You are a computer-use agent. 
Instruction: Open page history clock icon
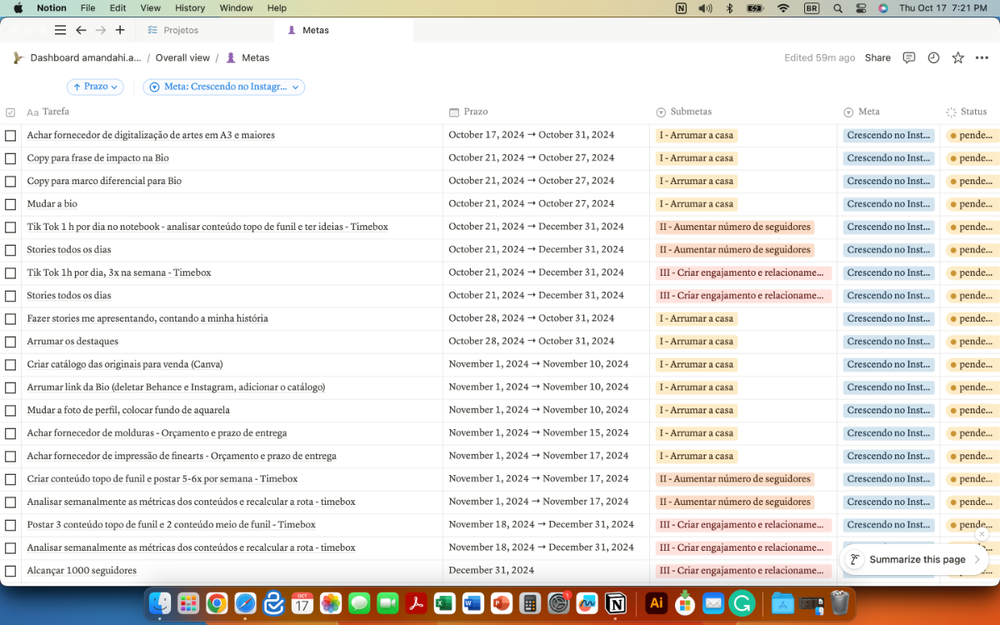coord(933,58)
